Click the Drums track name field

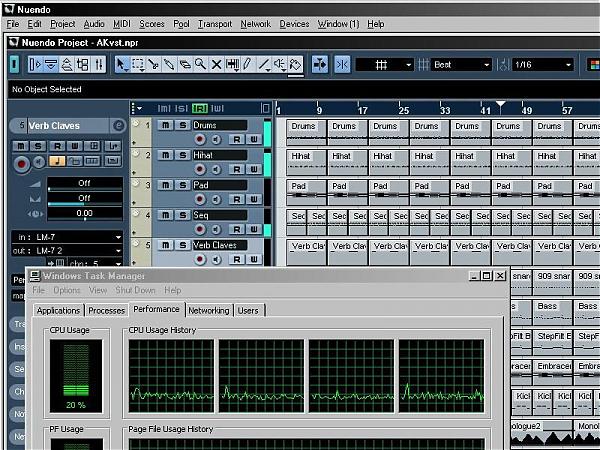(218, 125)
